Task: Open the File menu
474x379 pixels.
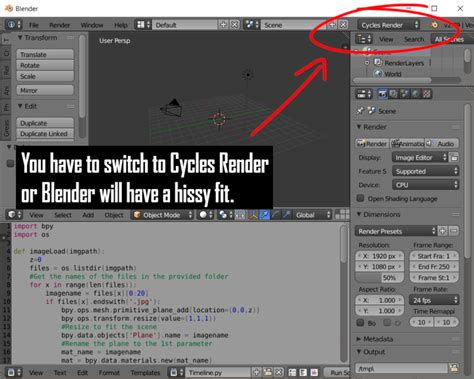Action: 34,25
